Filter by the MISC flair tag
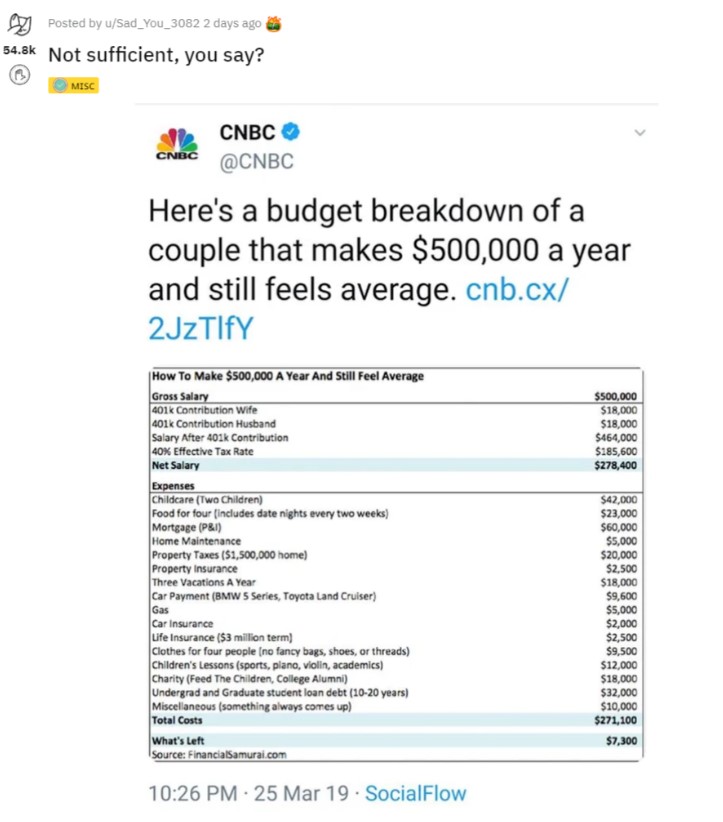 73,85
